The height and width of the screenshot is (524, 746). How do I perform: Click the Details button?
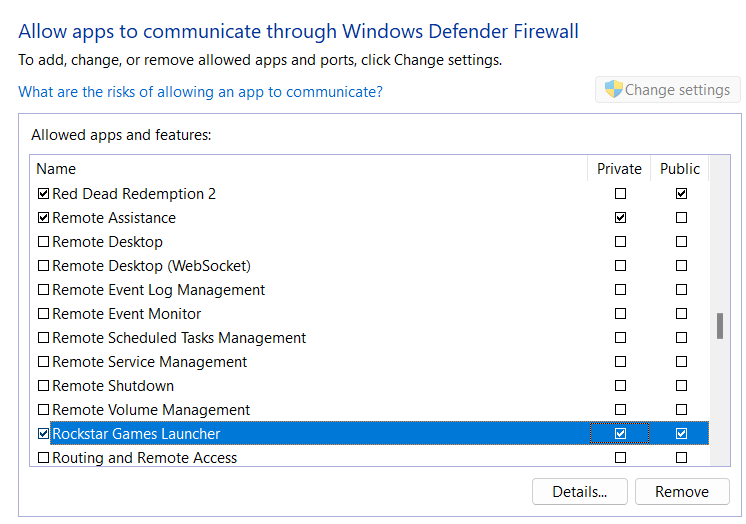pos(580,492)
